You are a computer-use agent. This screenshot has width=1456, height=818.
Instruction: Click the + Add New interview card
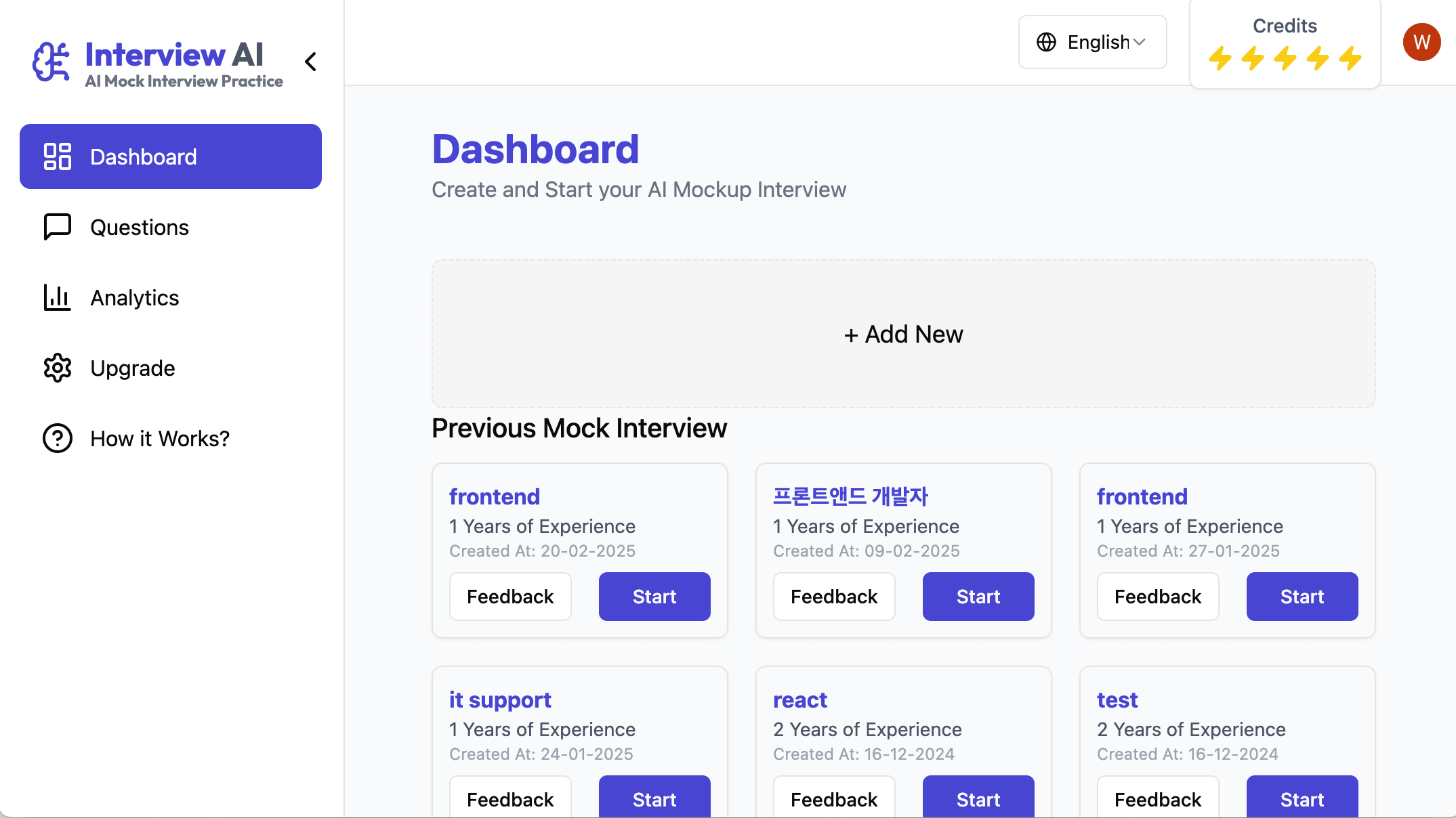903,334
